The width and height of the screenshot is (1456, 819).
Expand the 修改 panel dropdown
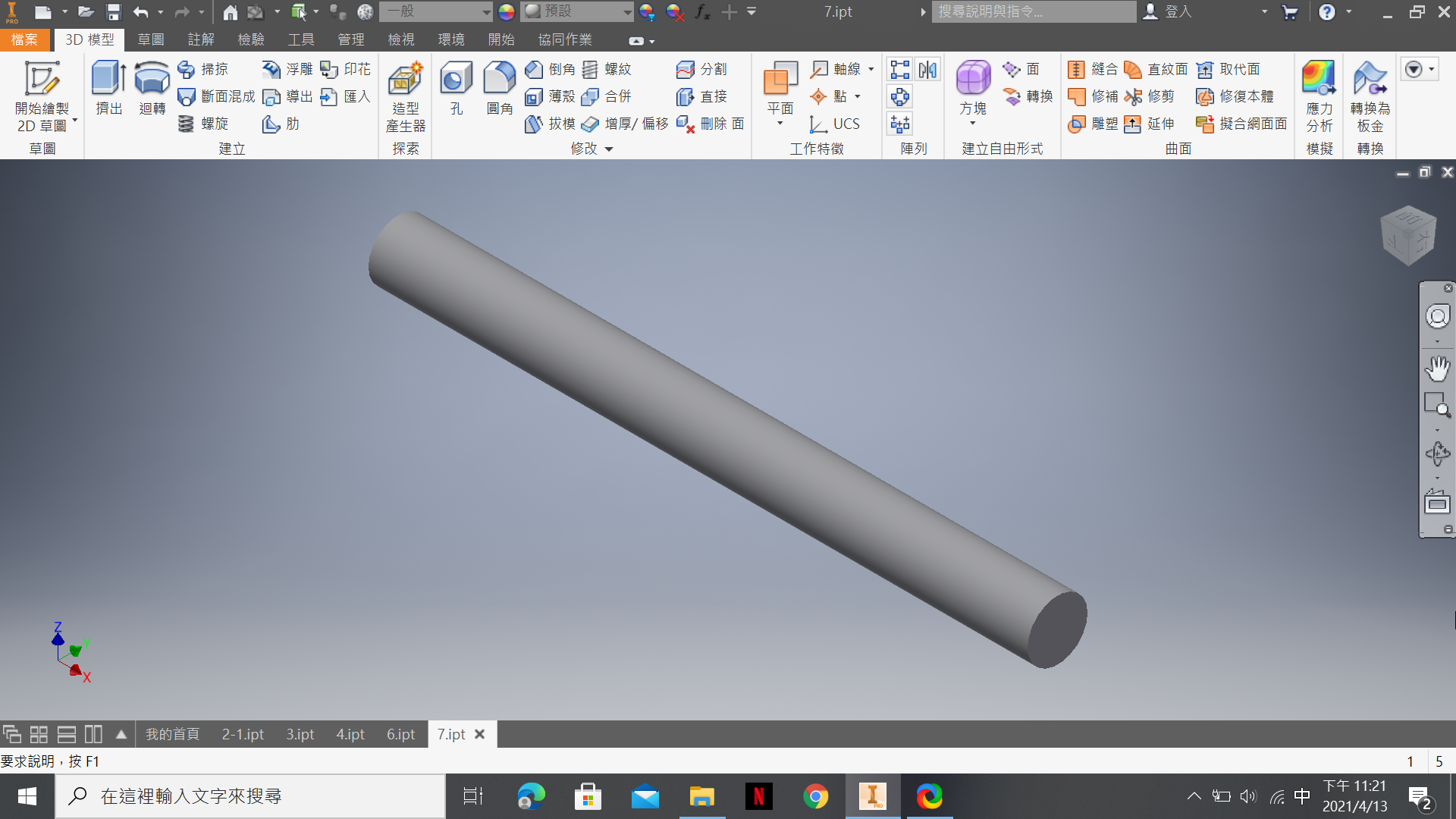click(608, 149)
